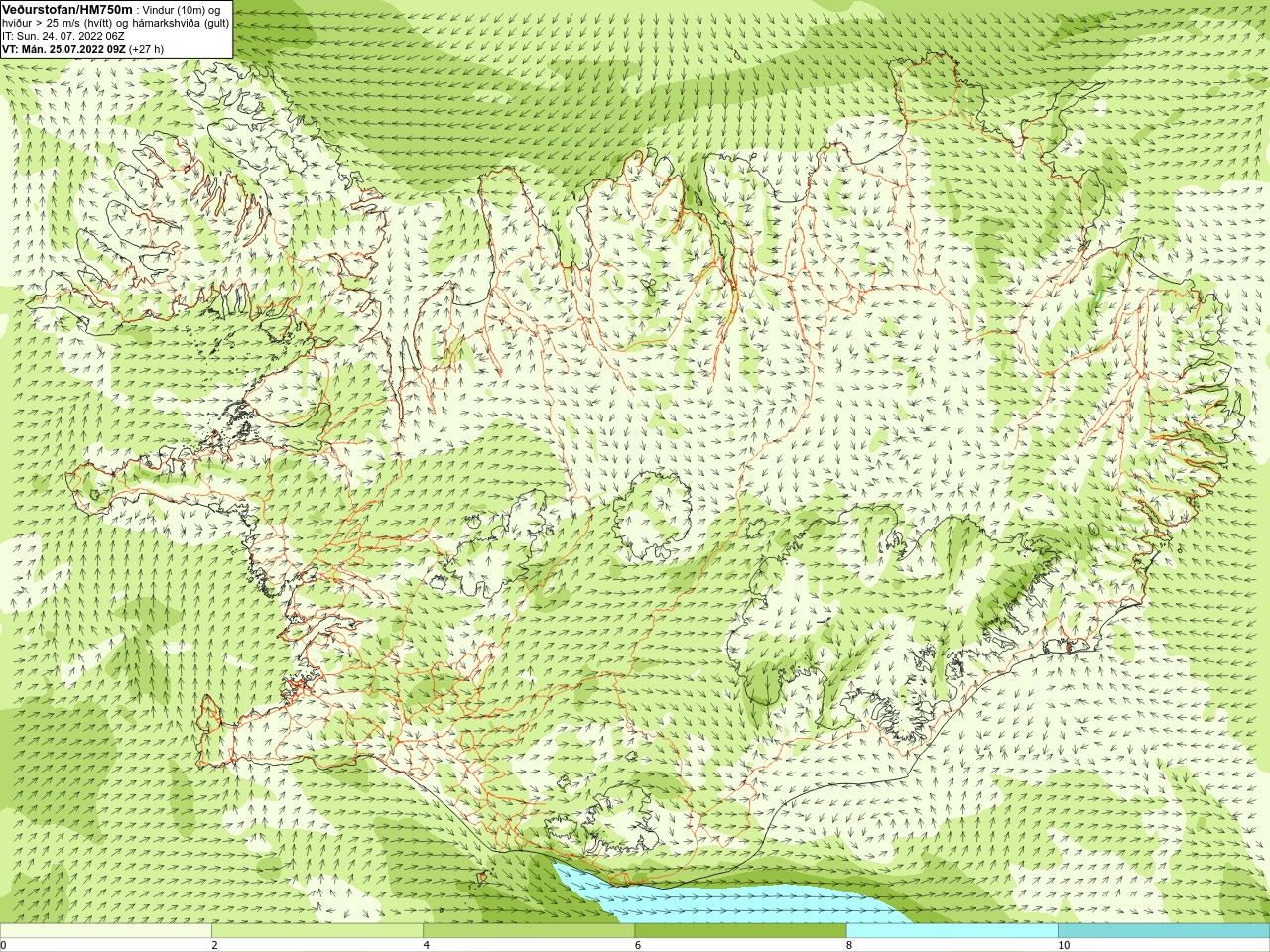Click the Veðurstofan/HM750m title text
Screen dimensions: 1270x952
(x=67, y=9)
